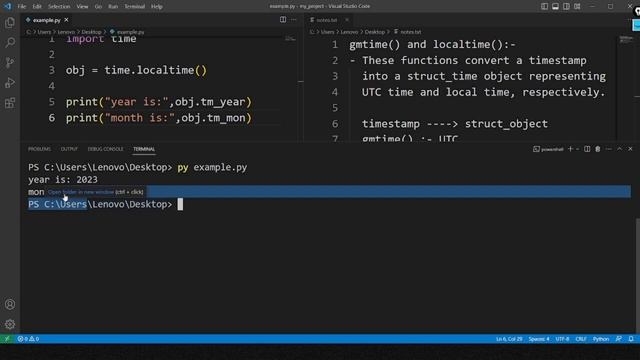Open the Go menu

(x=98, y=6)
